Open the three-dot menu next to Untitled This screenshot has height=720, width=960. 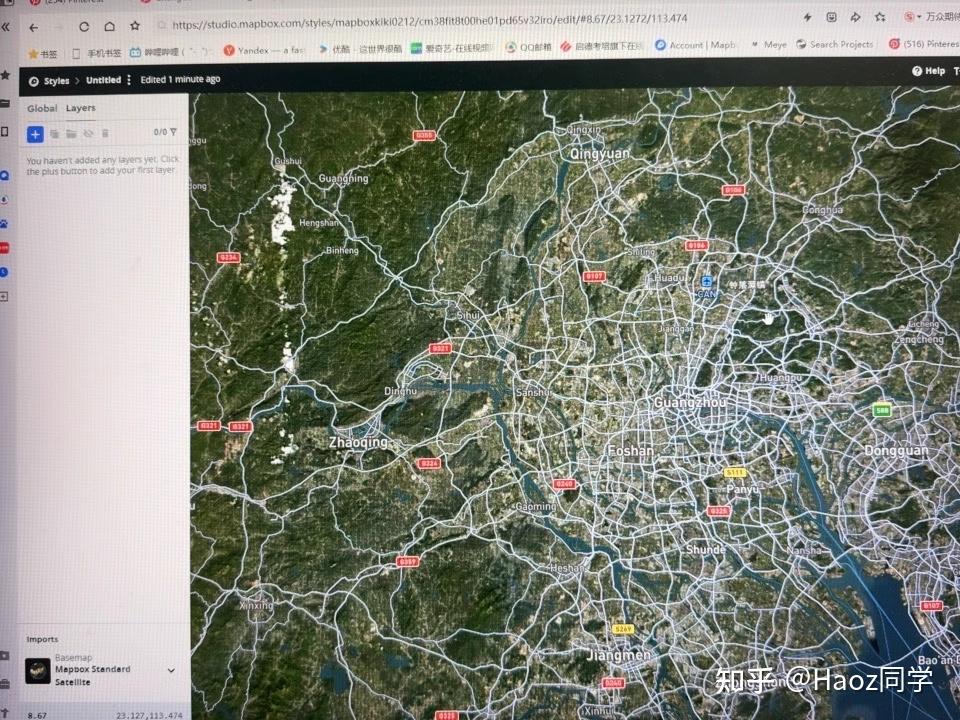[x=128, y=79]
